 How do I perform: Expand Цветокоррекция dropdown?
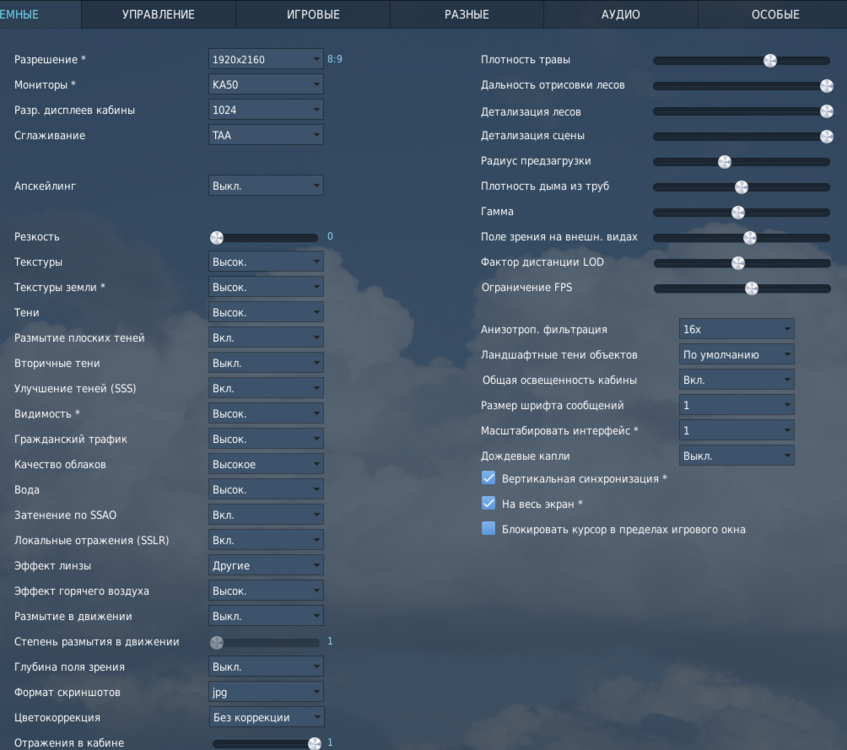pyautogui.click(x=266, y=718)
